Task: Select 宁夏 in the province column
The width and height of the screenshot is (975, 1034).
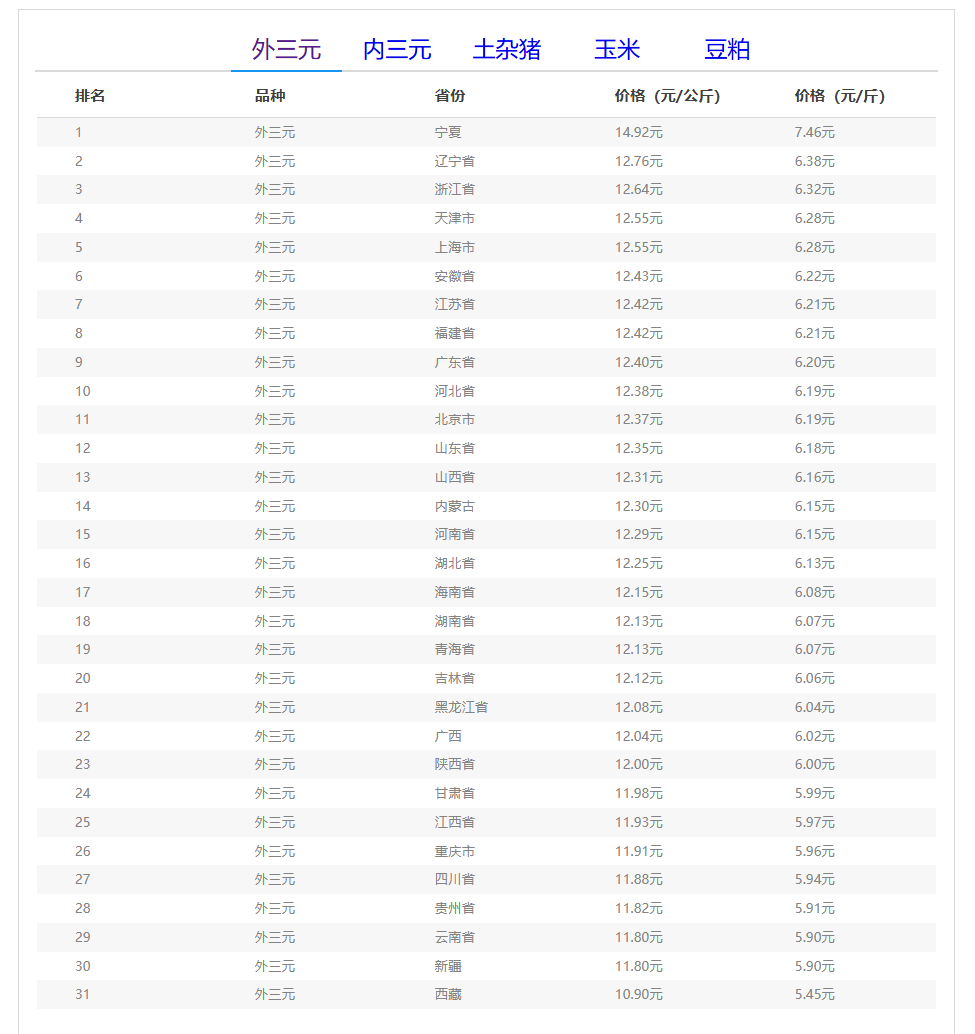Action: click(x=448, y=132)
